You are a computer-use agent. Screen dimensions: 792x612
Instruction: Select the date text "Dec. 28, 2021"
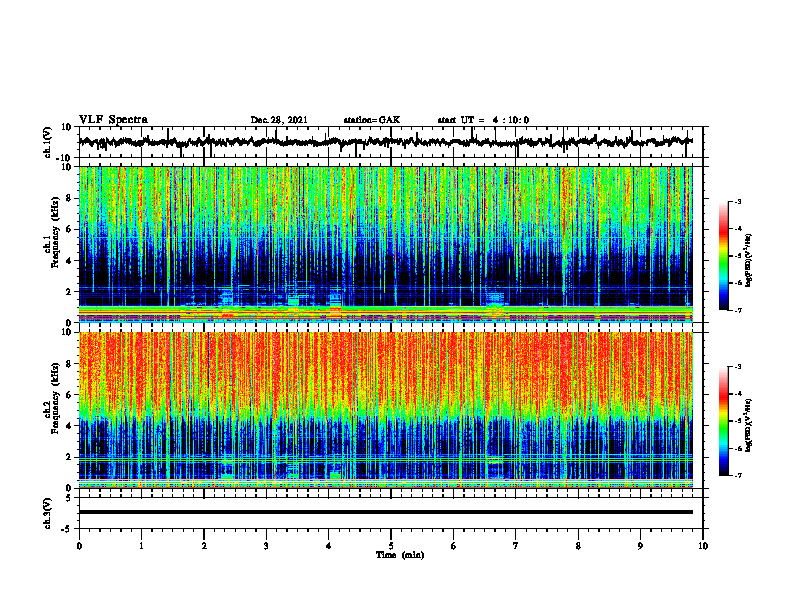[x=279, y=120]
